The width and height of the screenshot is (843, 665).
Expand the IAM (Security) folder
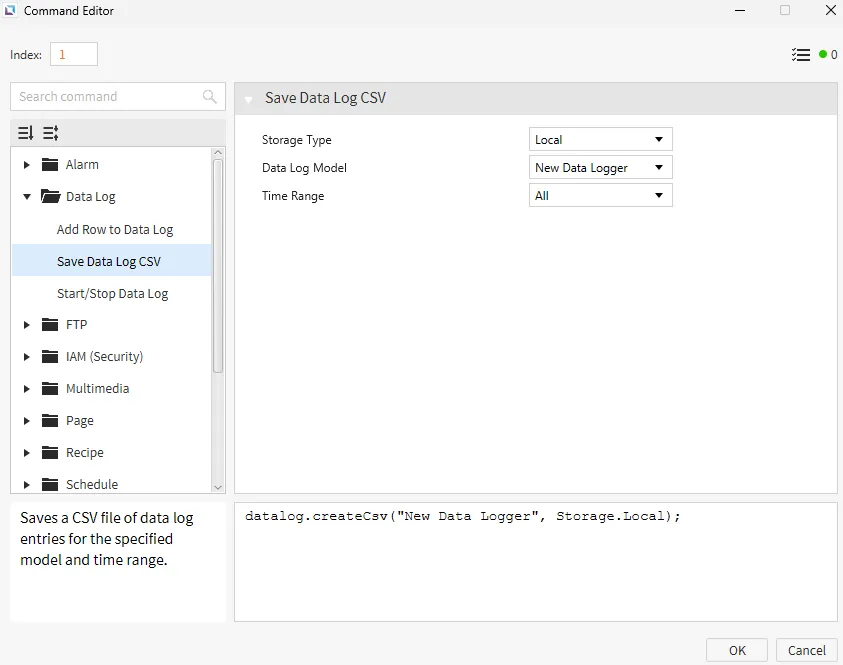point(27,357)
